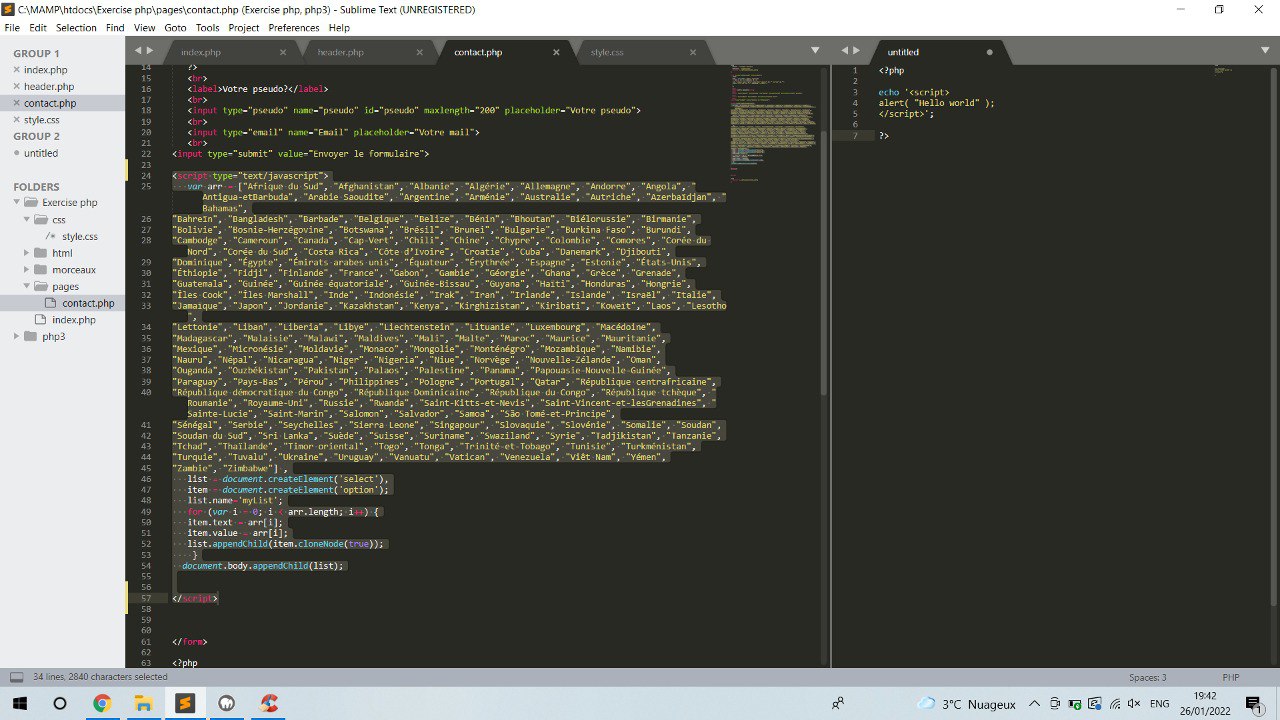Close the header.php tab
The image size is (1280, 720).
click(420, 52)
